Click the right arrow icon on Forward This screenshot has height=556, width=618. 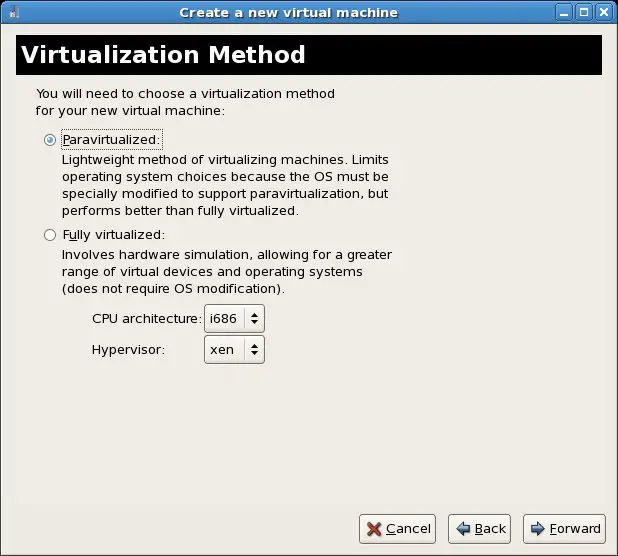(x=537, y=529)
